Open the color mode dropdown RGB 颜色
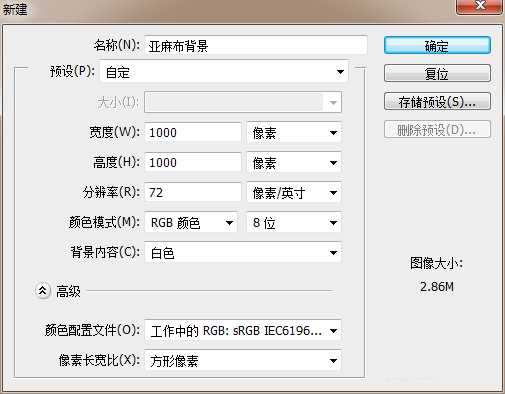The height and width of the screenshot is (394, 505). pyautogui.click(x=191, y=222)
